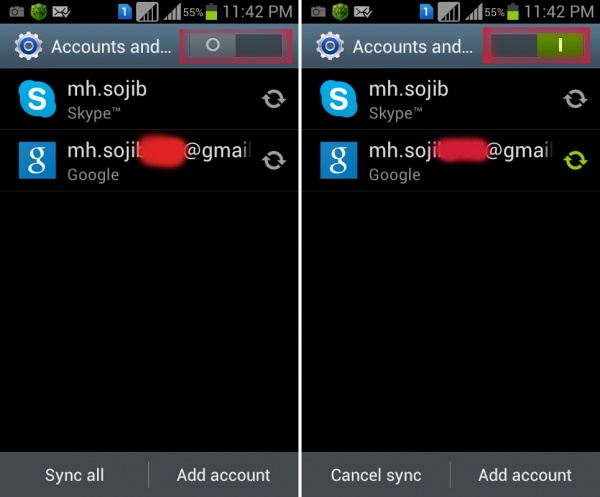This screenshot has width=600, height=497.
Task: Open Skype logo account in right screen
Action: coord(339,99)
